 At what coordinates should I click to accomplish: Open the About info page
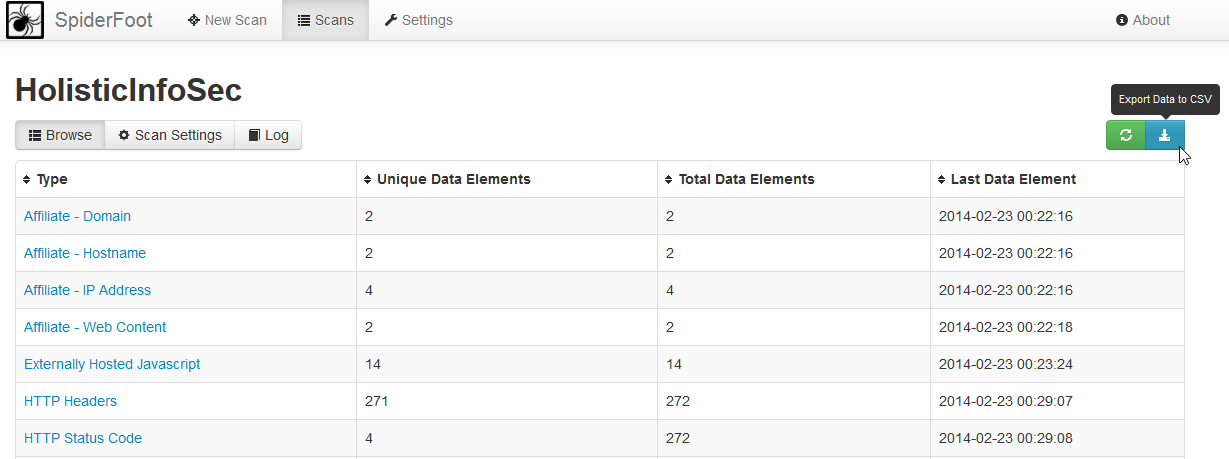[x=1143, y=20]
